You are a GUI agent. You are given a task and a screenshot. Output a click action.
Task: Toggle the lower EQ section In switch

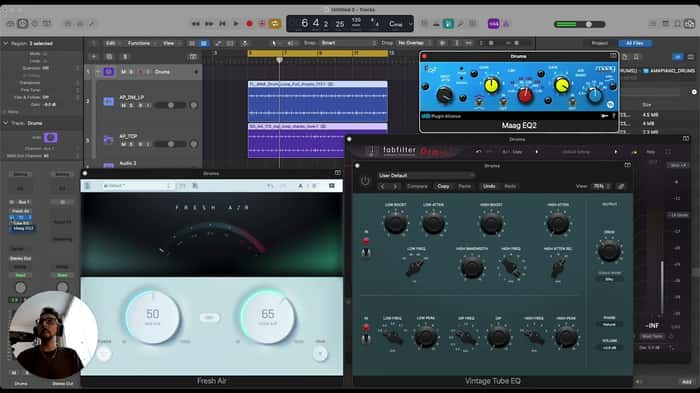(366, 338)
